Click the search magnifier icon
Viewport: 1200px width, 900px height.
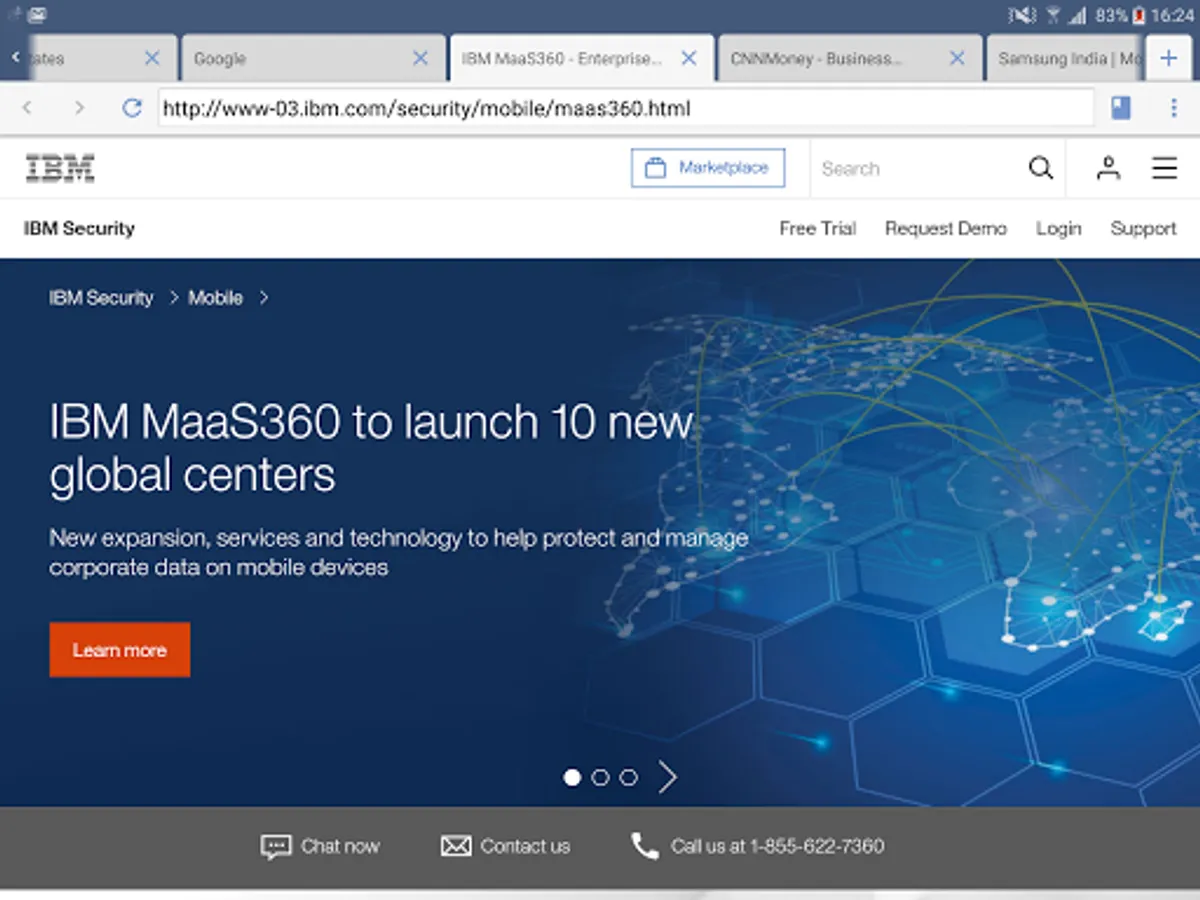1041,168
